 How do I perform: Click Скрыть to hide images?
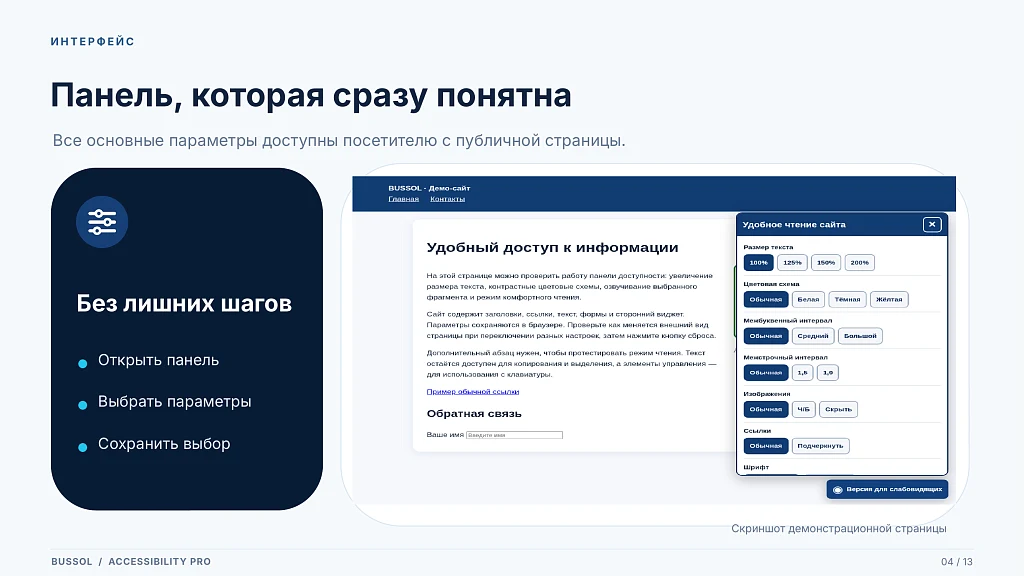(x=838, y=409)
